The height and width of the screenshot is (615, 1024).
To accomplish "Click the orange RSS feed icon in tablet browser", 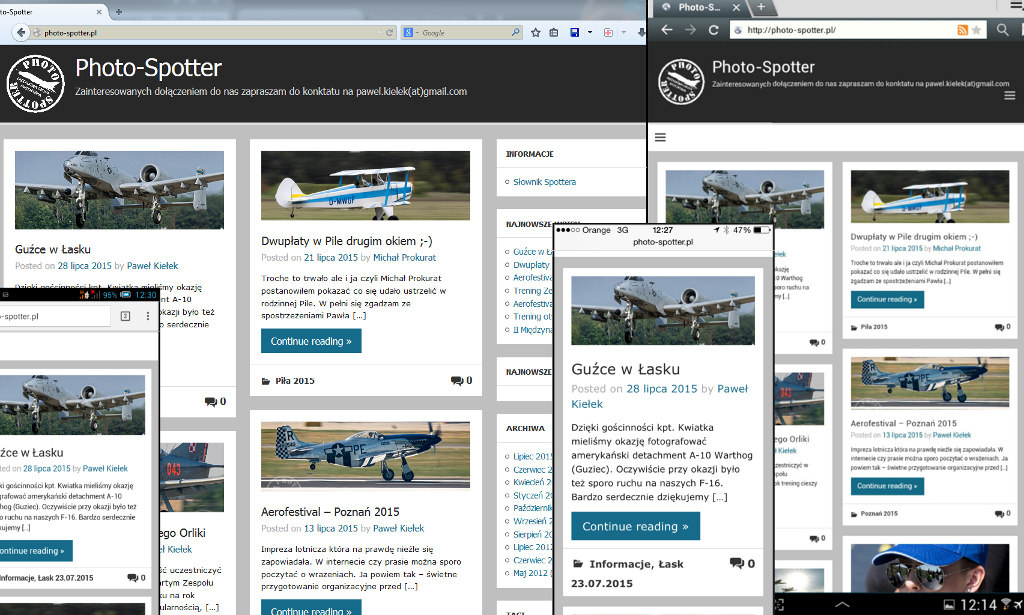I will tap(962, 30).
